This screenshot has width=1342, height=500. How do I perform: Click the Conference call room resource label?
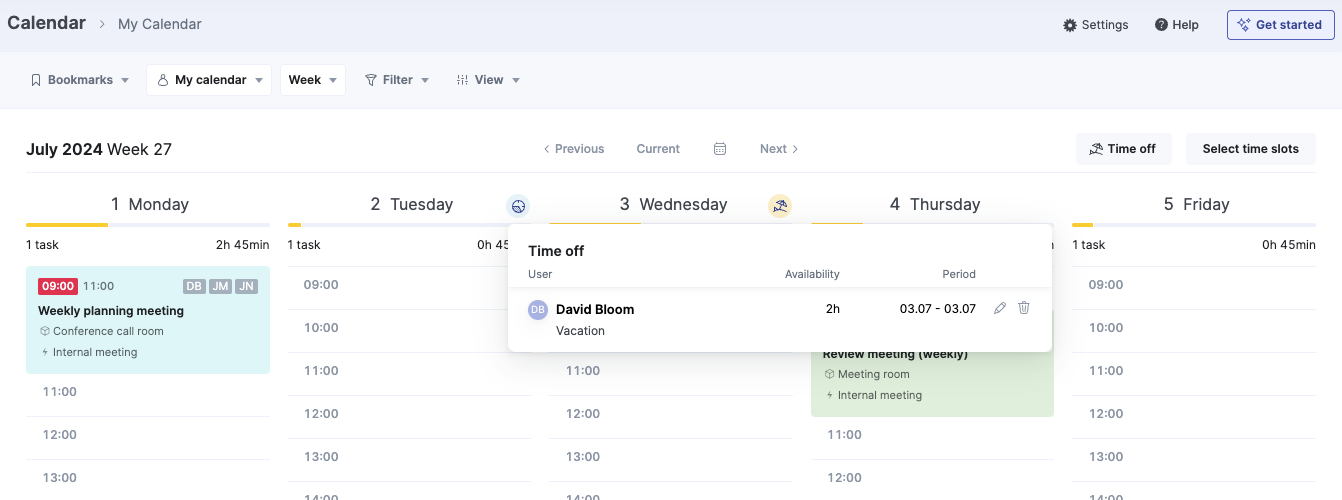coord(108,331)
